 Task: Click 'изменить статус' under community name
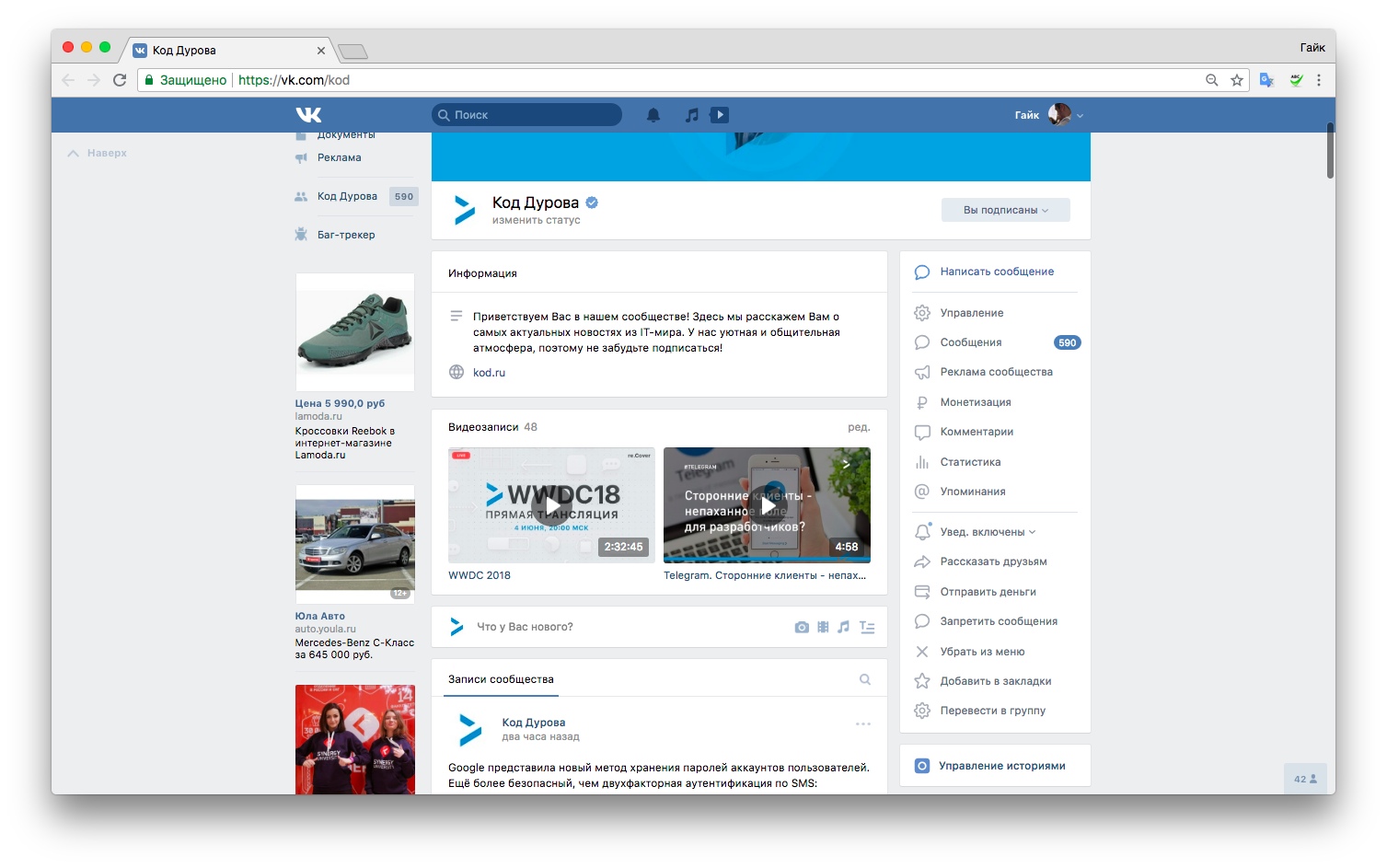point(537,220)
